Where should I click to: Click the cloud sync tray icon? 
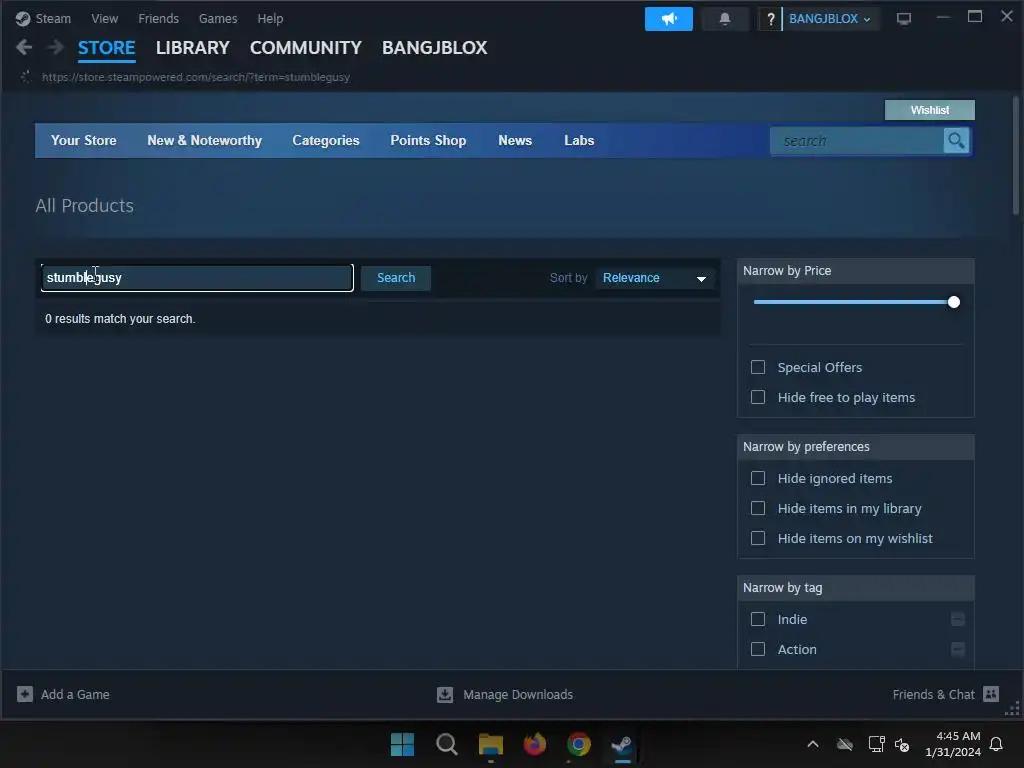pos(845,744)
